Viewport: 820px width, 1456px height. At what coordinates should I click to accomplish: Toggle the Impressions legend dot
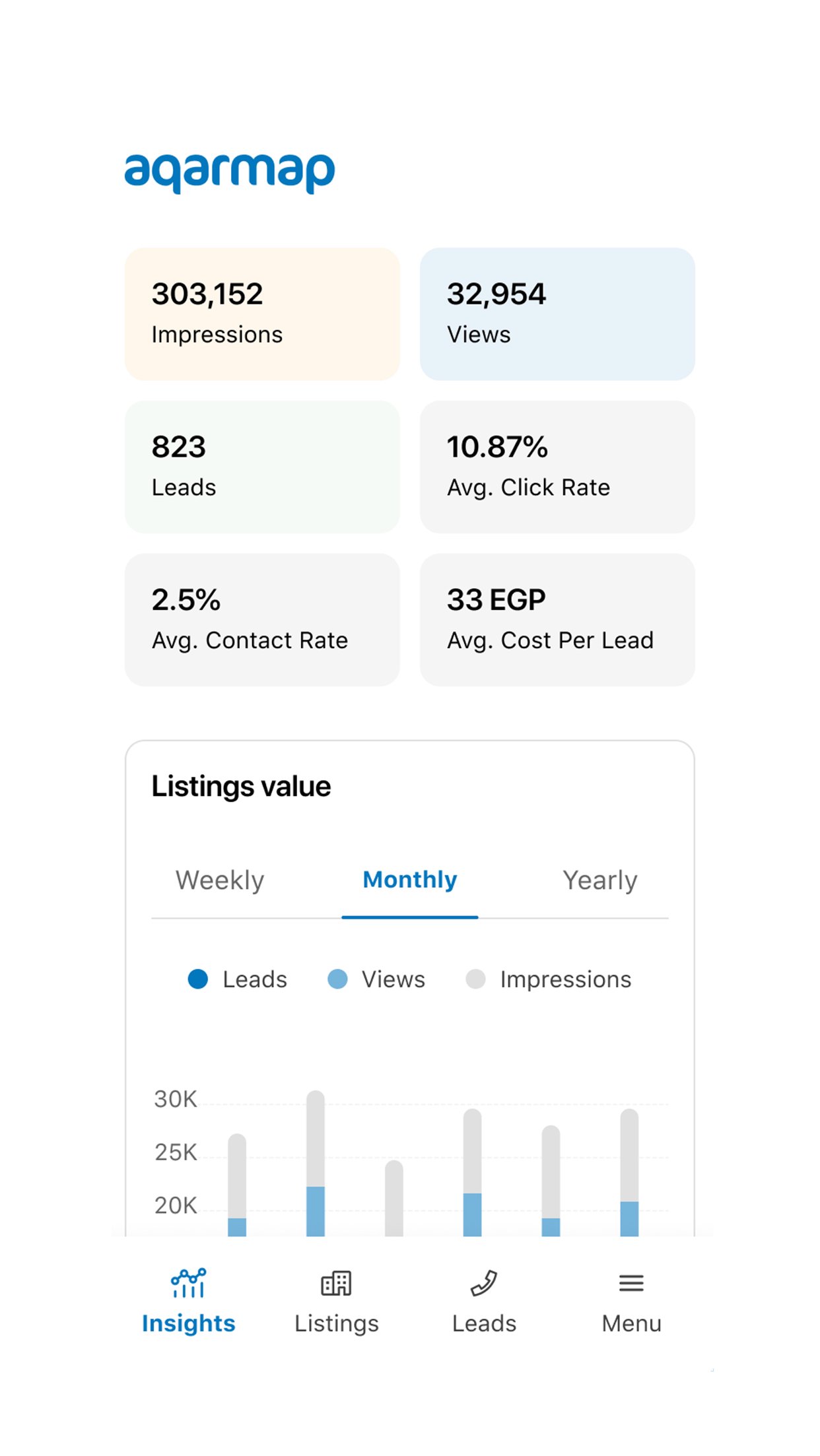[475, 979]
